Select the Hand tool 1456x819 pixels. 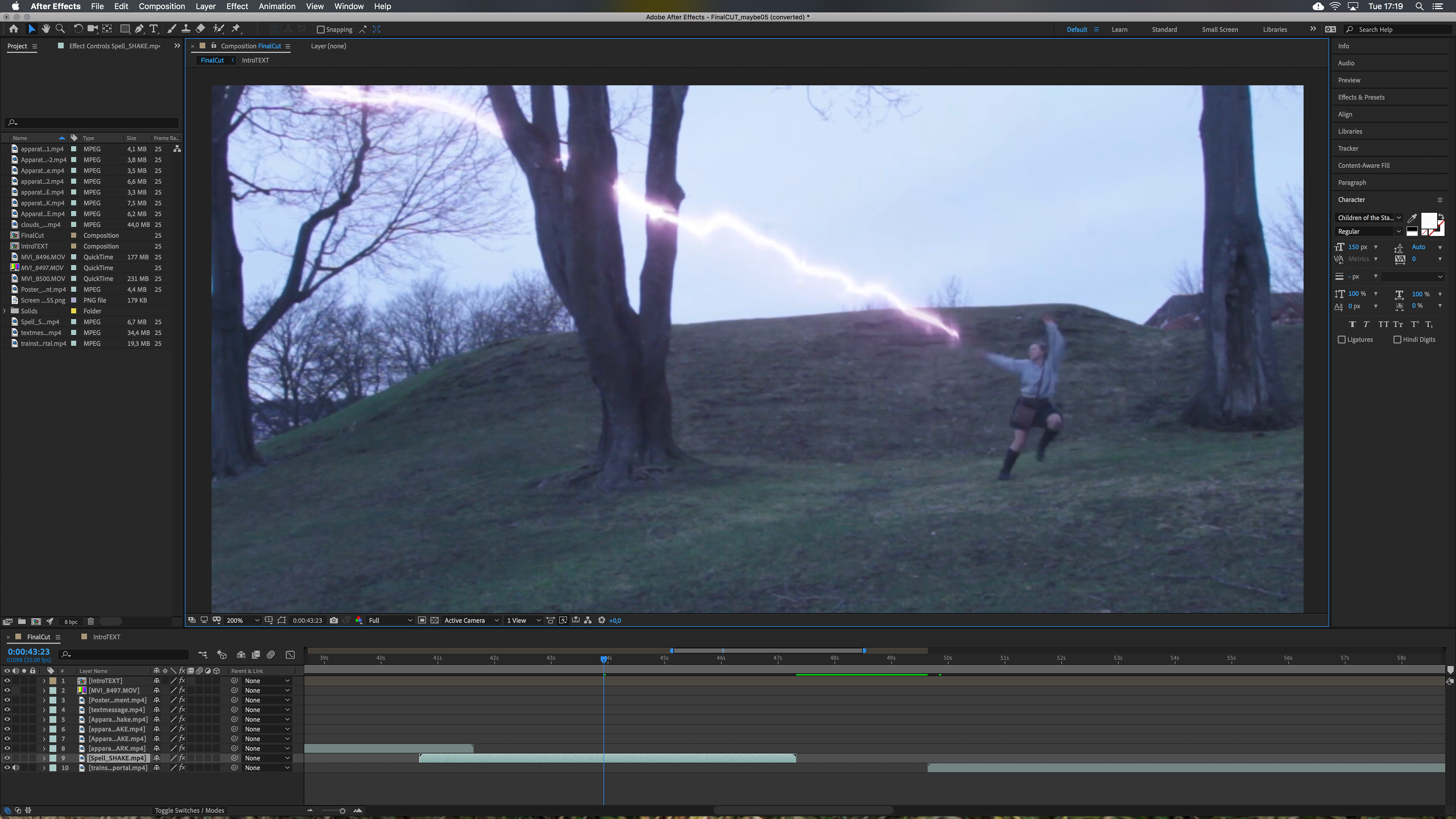[x=46, y=29]
